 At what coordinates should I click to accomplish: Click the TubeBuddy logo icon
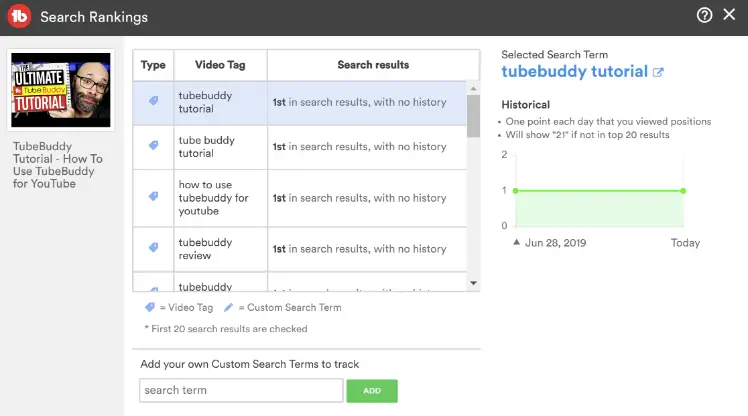point(19,16)
